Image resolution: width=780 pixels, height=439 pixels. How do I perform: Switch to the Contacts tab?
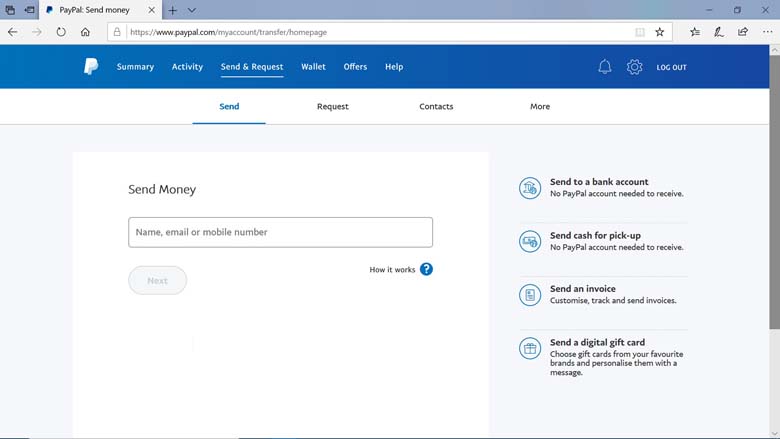click(x=436, y=107)
